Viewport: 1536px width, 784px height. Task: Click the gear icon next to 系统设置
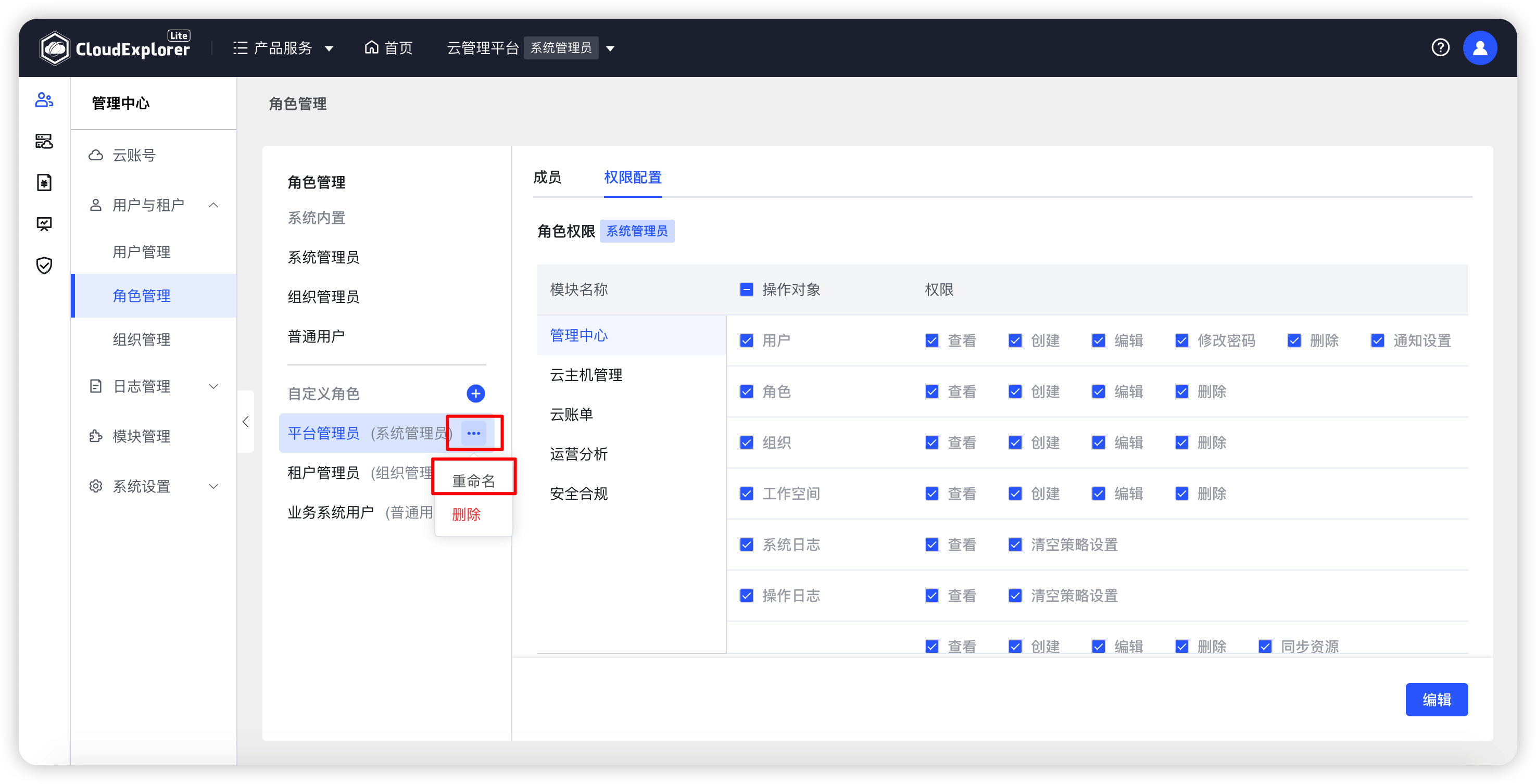pyautogui.click(x=95, y=486)
